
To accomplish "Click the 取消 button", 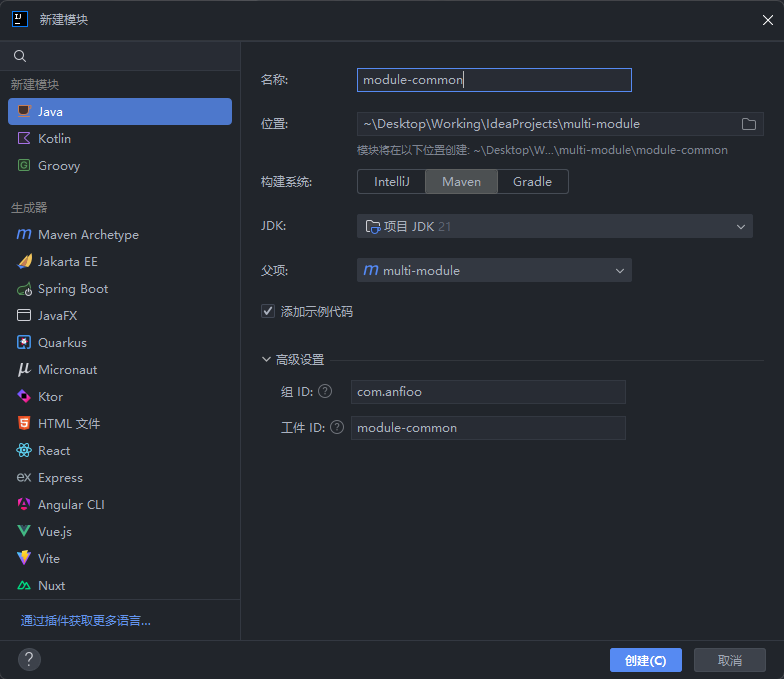I will [730, 660].
